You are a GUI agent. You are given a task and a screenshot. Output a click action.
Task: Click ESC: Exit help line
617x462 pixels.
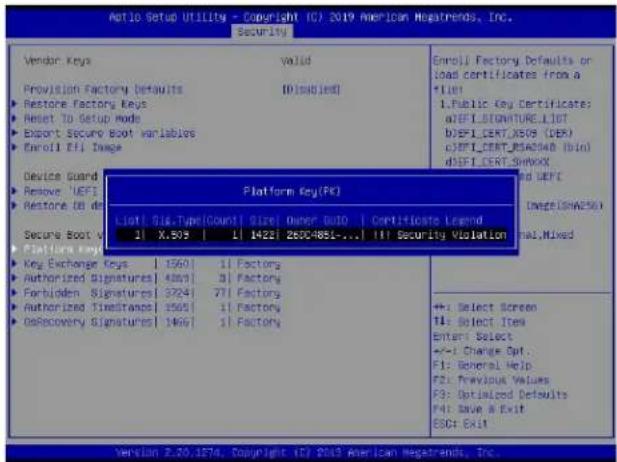coord(460,423)
